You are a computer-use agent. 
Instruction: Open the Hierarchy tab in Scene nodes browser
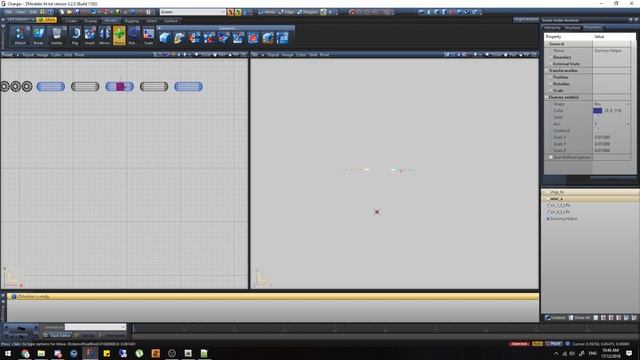[552, 28]
